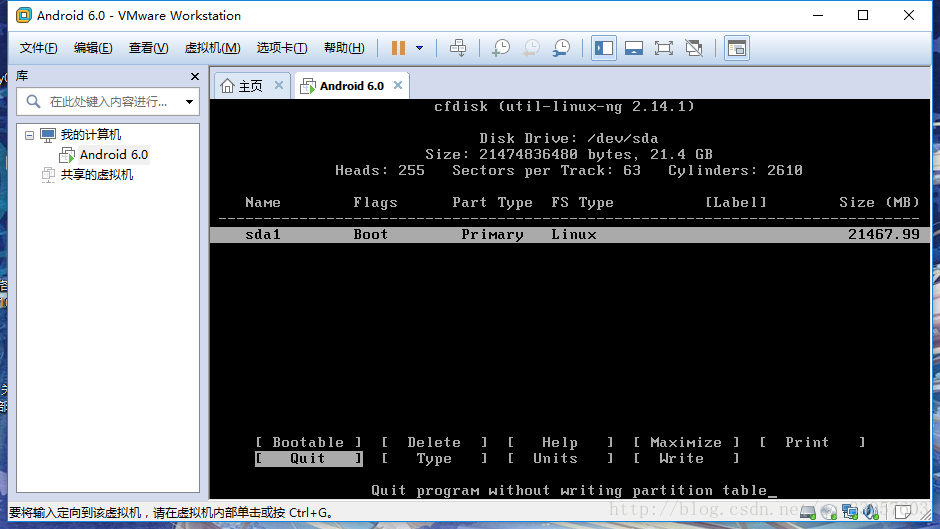Screen dimensions: 940x529
Task: Click the Delete option in cfdisk
Action: 434,443
